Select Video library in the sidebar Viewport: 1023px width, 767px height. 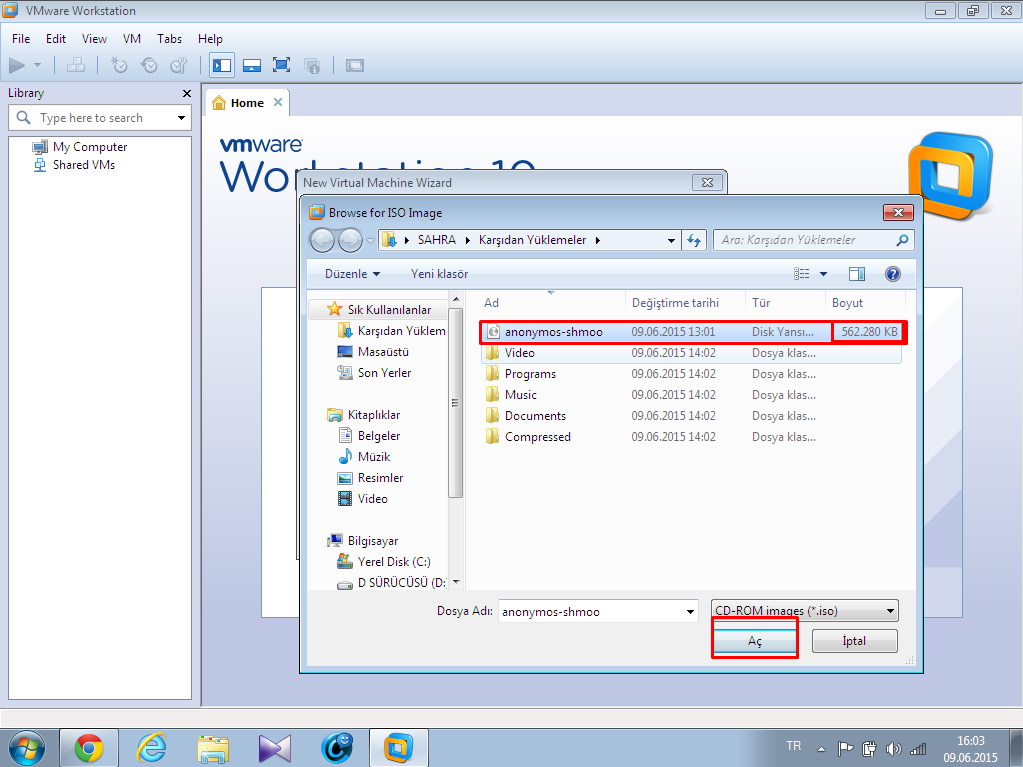click(363, 498)
